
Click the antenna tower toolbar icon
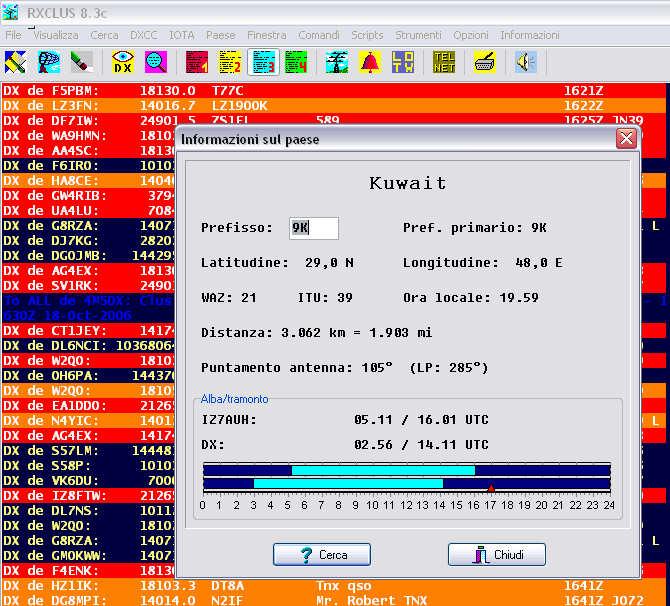(x=337, y=62)
